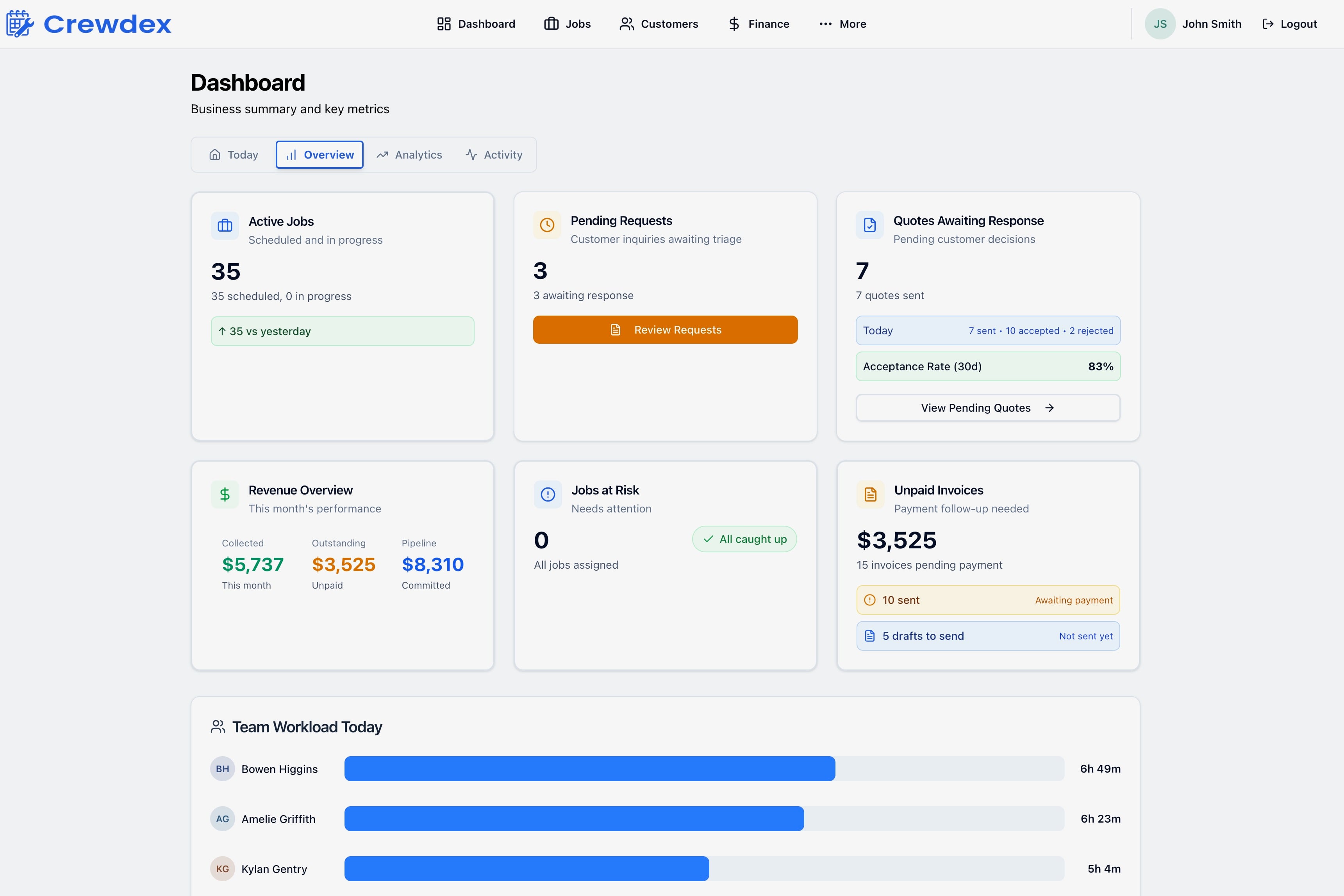The height and width of the screenshot is (896, 1344).
Task: Click the Crewdex logo icon
Action: coord(20,24)
